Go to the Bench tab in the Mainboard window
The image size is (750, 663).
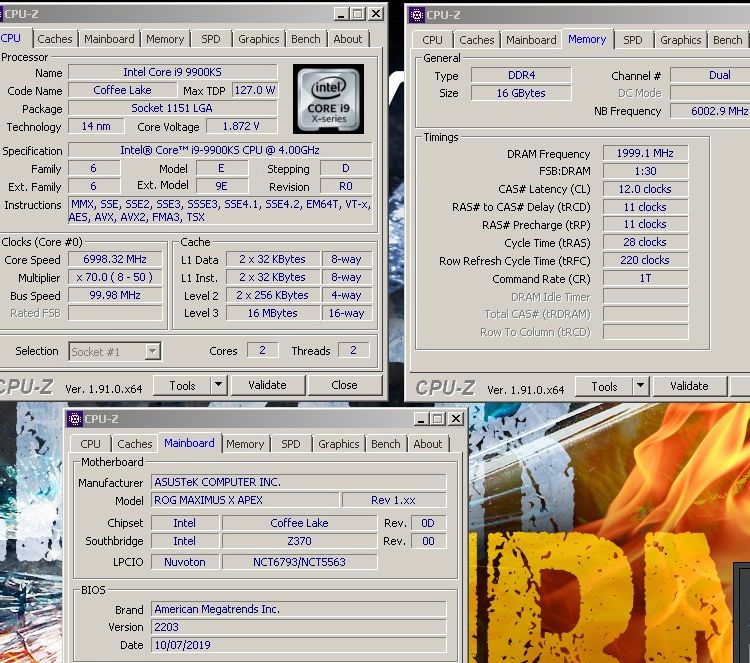[386, 444]
